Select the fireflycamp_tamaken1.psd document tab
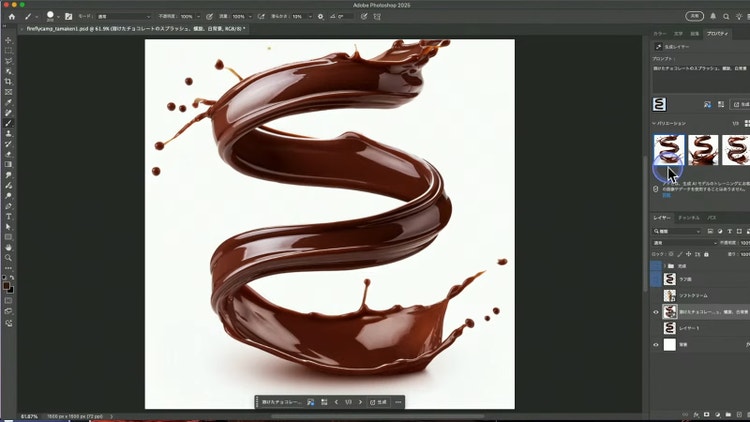This screenshot has height=422, width=750. 136,29
